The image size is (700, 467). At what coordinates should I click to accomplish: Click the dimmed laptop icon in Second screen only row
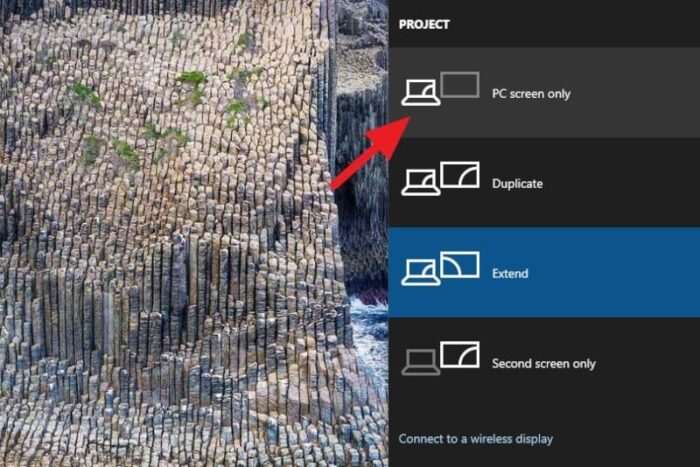click(421, 363)
